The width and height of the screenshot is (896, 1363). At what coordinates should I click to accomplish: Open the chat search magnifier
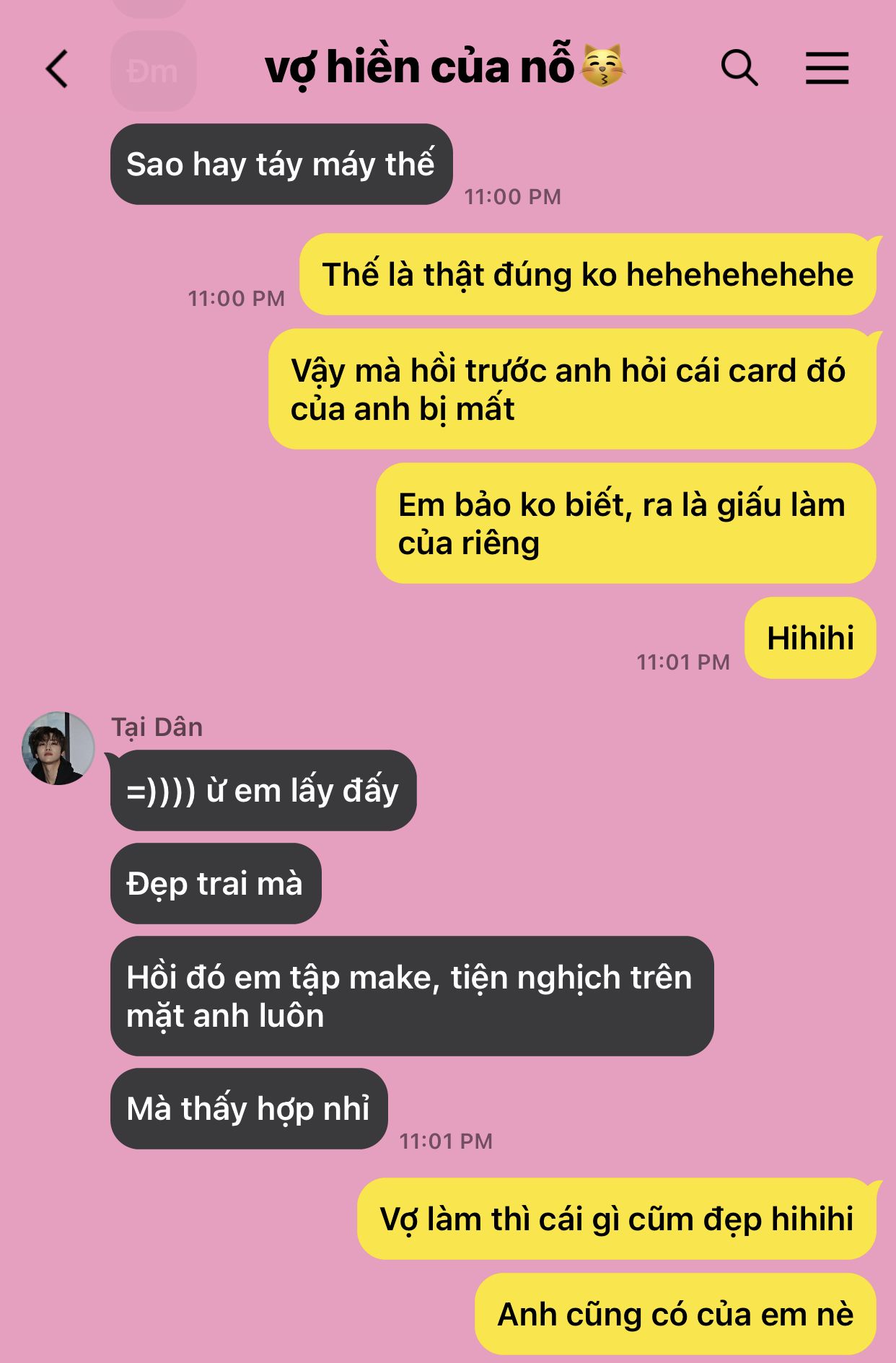pos(739,69)
